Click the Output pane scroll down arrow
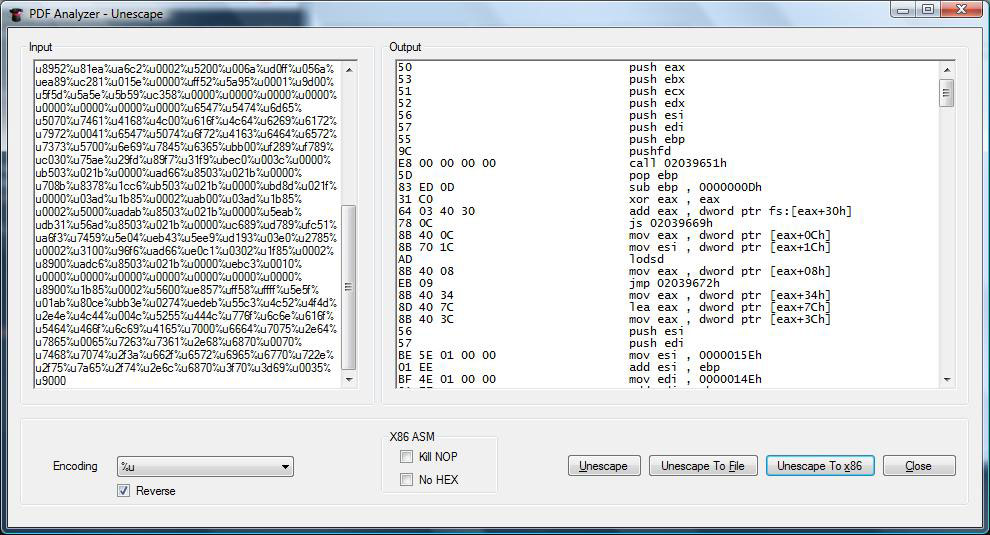This screenshot has width=990, height=535. click(946, 379)
